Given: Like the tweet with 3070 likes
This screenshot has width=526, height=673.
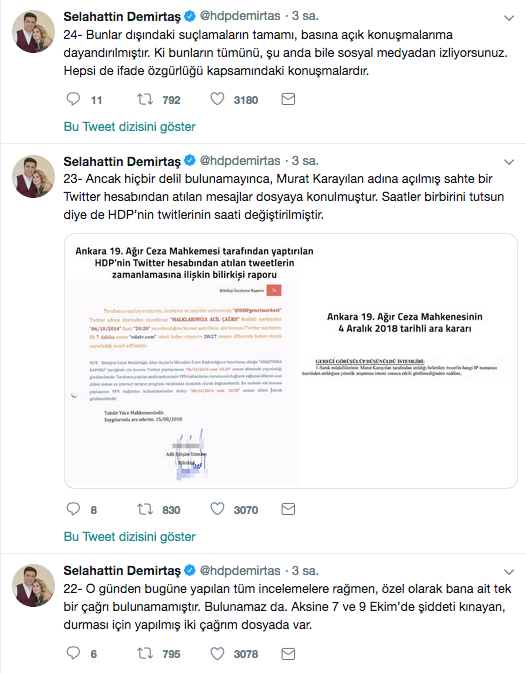Looking at the screenshot, I should click(x=217, y=509).
